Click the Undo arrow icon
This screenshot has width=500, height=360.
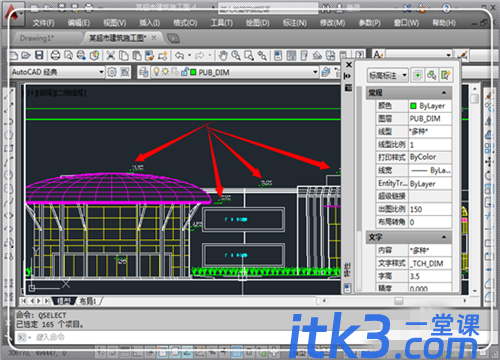coord(180,55)
